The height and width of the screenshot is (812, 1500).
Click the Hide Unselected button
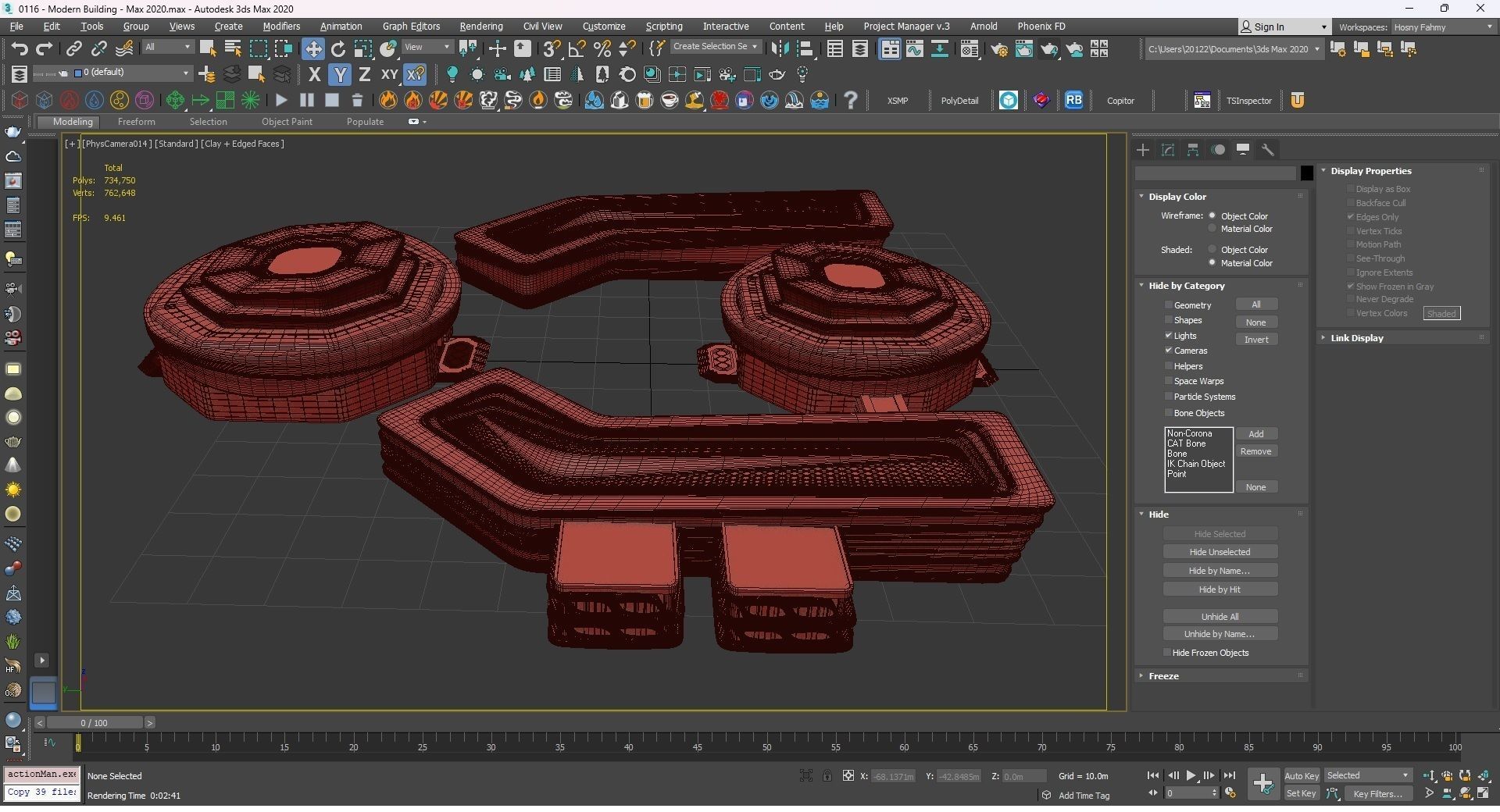pos(1220,552)
